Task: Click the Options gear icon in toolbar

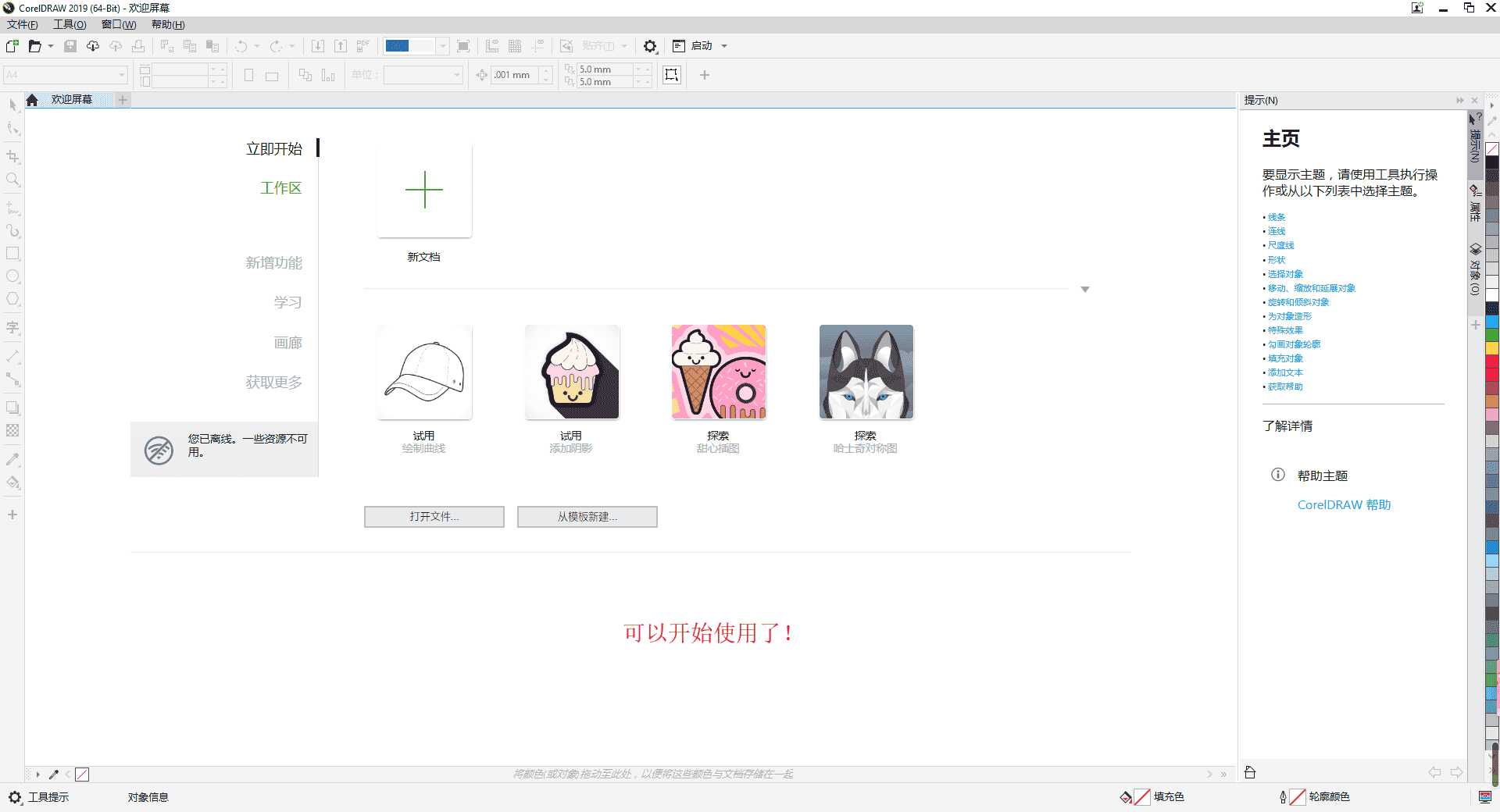Action: click(x=650, y=46)
